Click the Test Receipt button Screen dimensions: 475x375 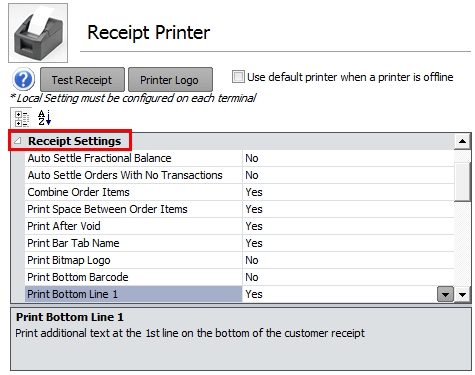[82, 80]
